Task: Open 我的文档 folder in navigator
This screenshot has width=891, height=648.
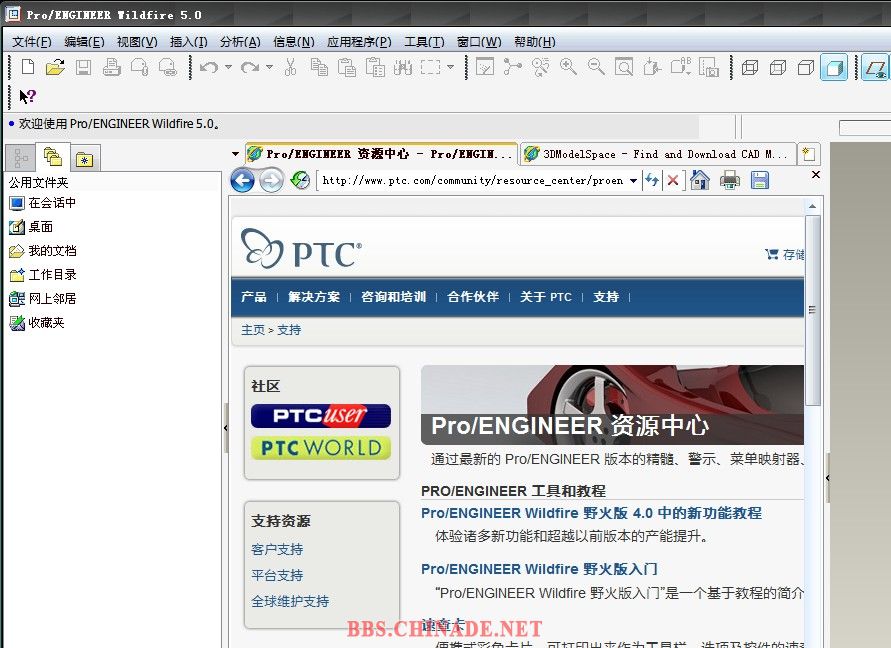Action: pos(43,251)
